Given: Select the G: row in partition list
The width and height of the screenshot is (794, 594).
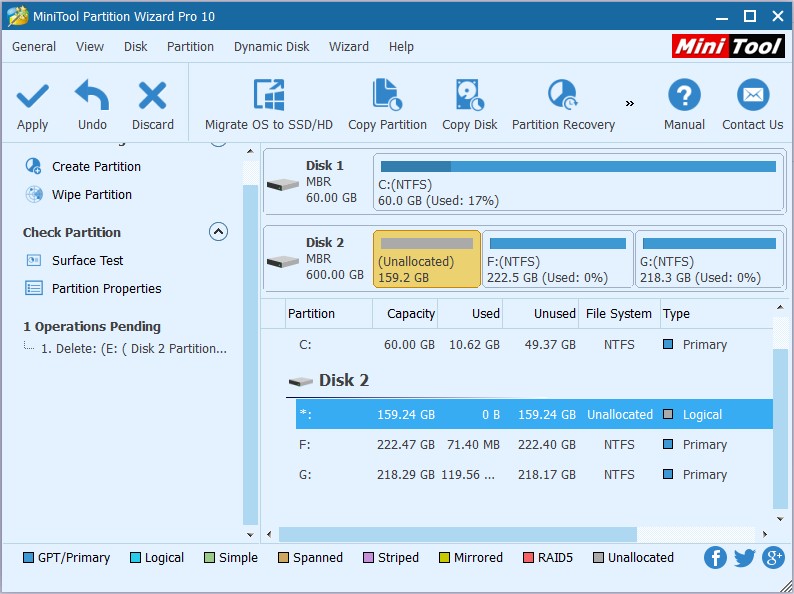Looking at the screenshot, I should (x=534, y=474).
